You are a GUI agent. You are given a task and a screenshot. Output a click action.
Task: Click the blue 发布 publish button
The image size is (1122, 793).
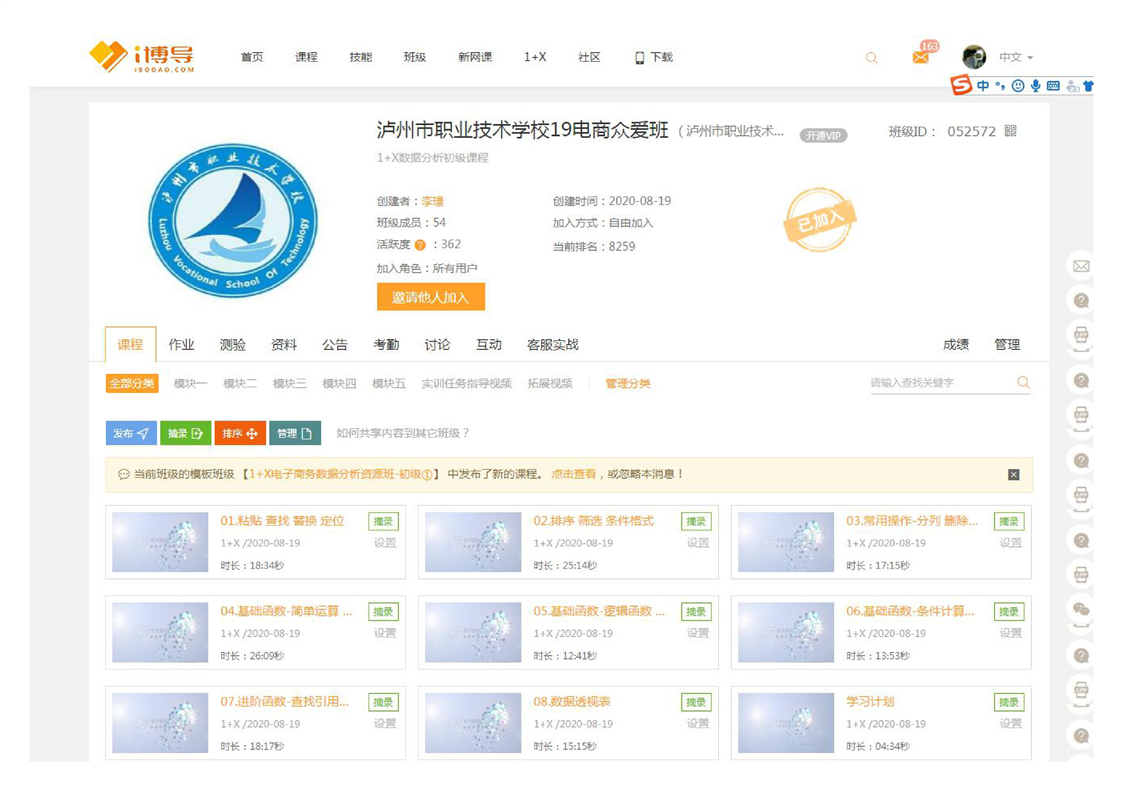tap(131, 434)
